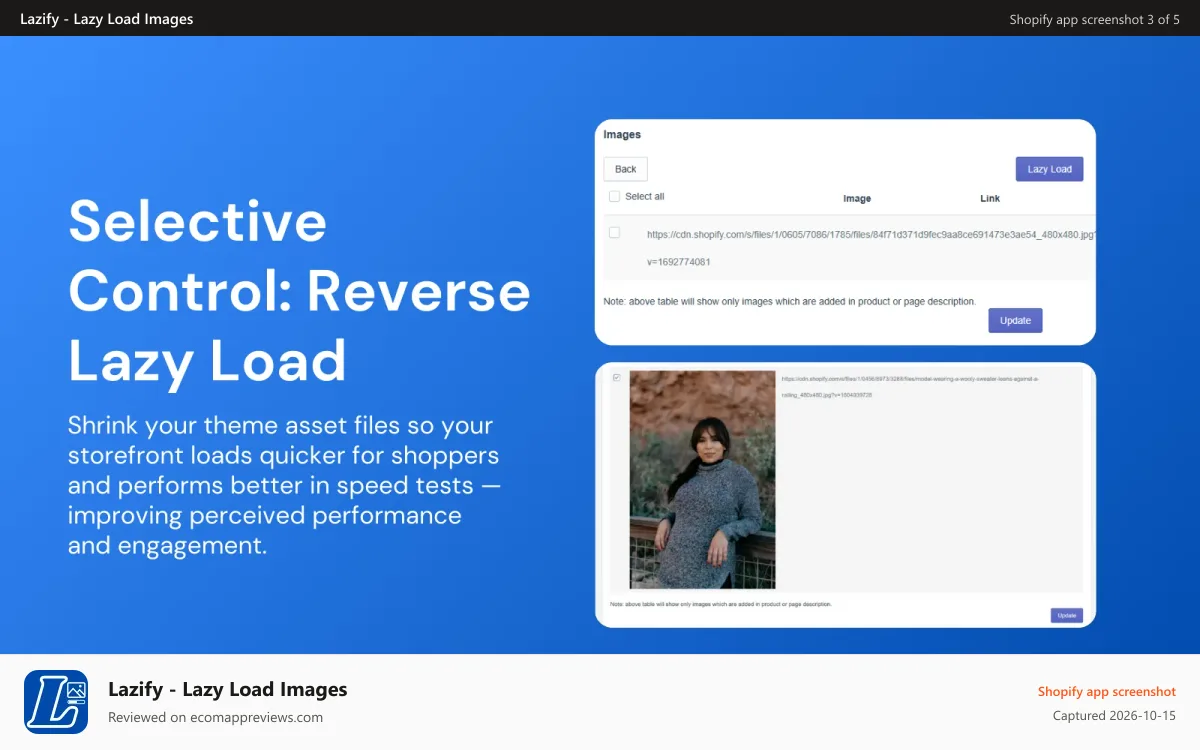The image size is (1200, 750).
Task: Click the 'Captured 2026-10-15' text
Action: [x=1114, y=716]
